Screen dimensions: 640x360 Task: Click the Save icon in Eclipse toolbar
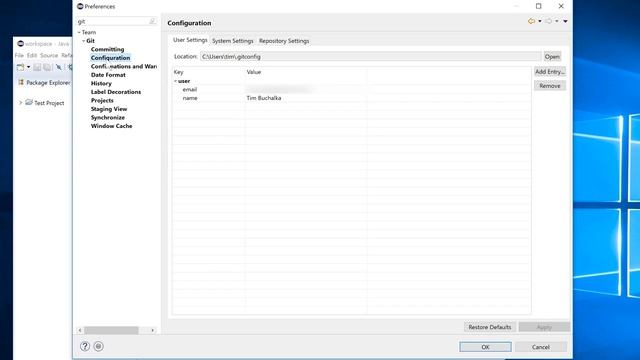pos(37,67)
